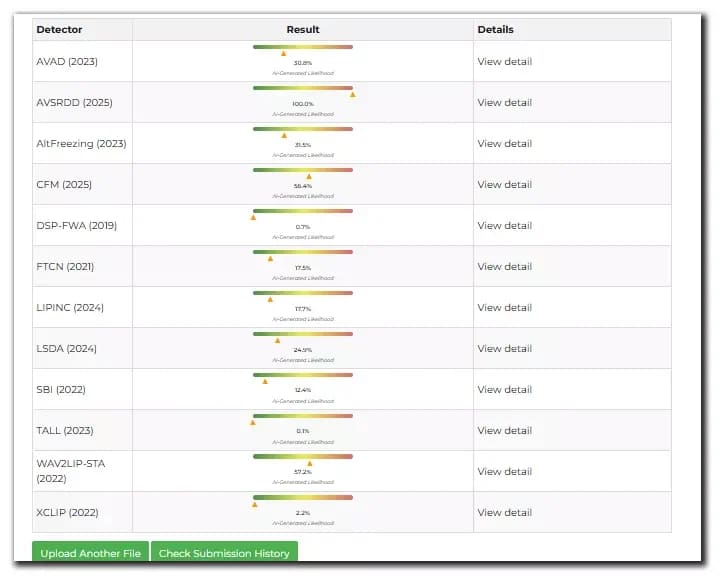View WAV2LIP-STA (2022) detail page

pos(504,472)
